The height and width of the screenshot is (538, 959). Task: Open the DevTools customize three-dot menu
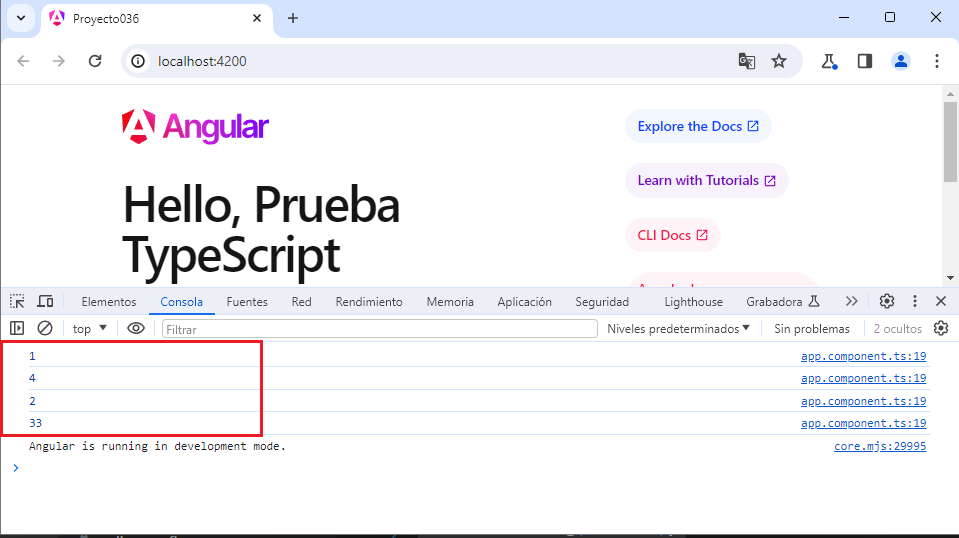[x=915, y=301]
